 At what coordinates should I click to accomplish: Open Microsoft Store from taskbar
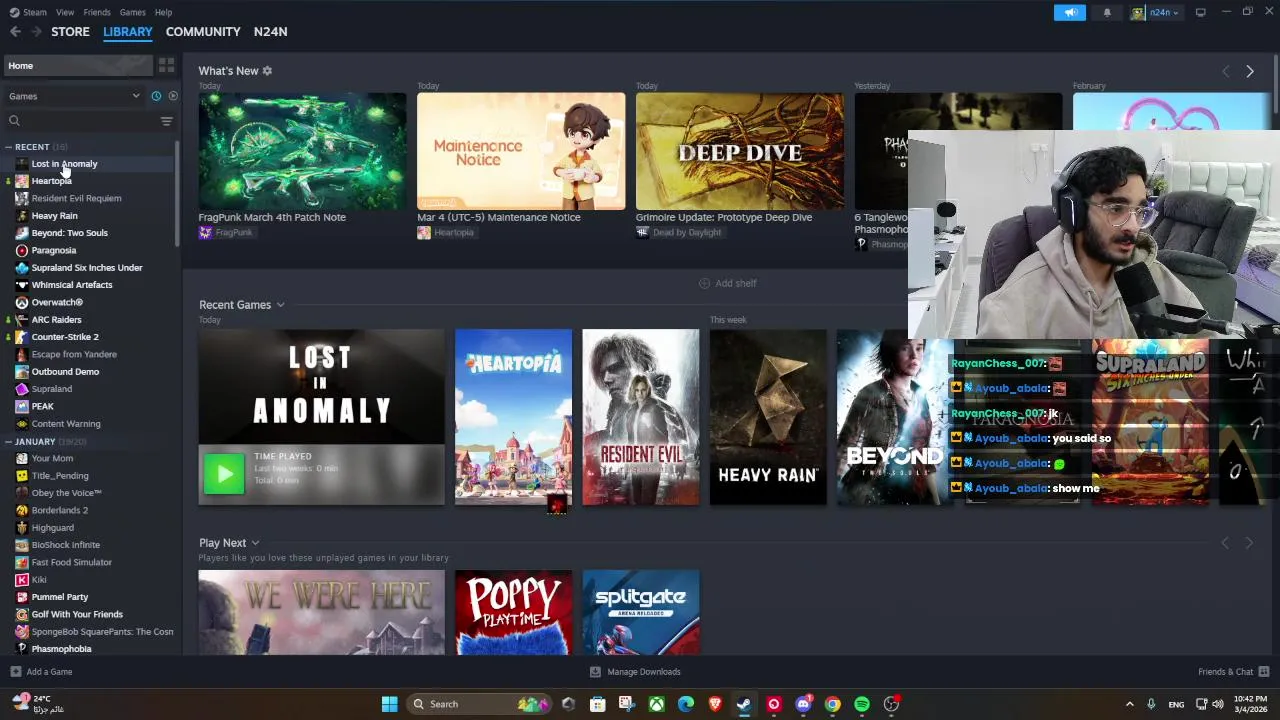[x=597, y=704]
